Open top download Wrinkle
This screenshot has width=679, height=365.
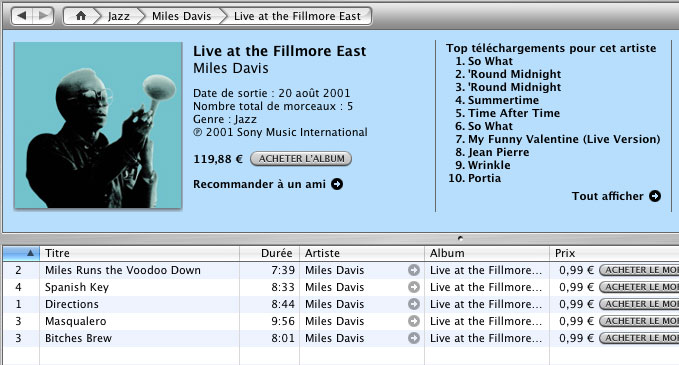489,165
